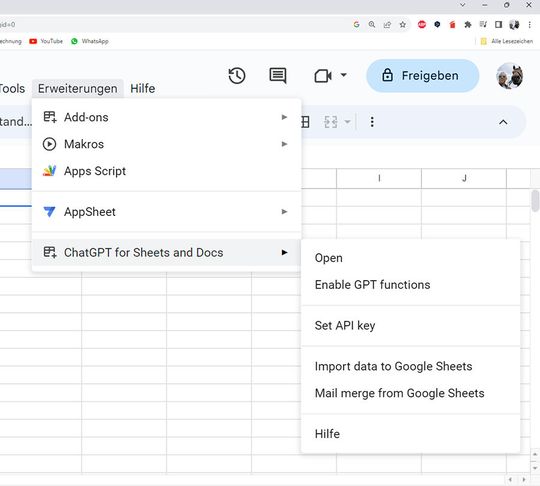540x486 pixels.
Task: Click the borders toolbar icon
Action: click(x=305, y=122)
